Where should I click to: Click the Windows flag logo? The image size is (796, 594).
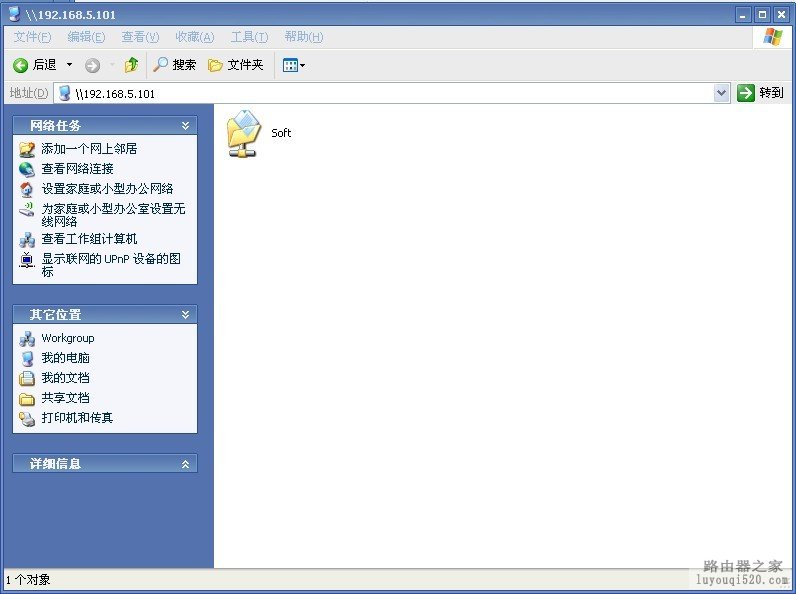pos(773,37)
